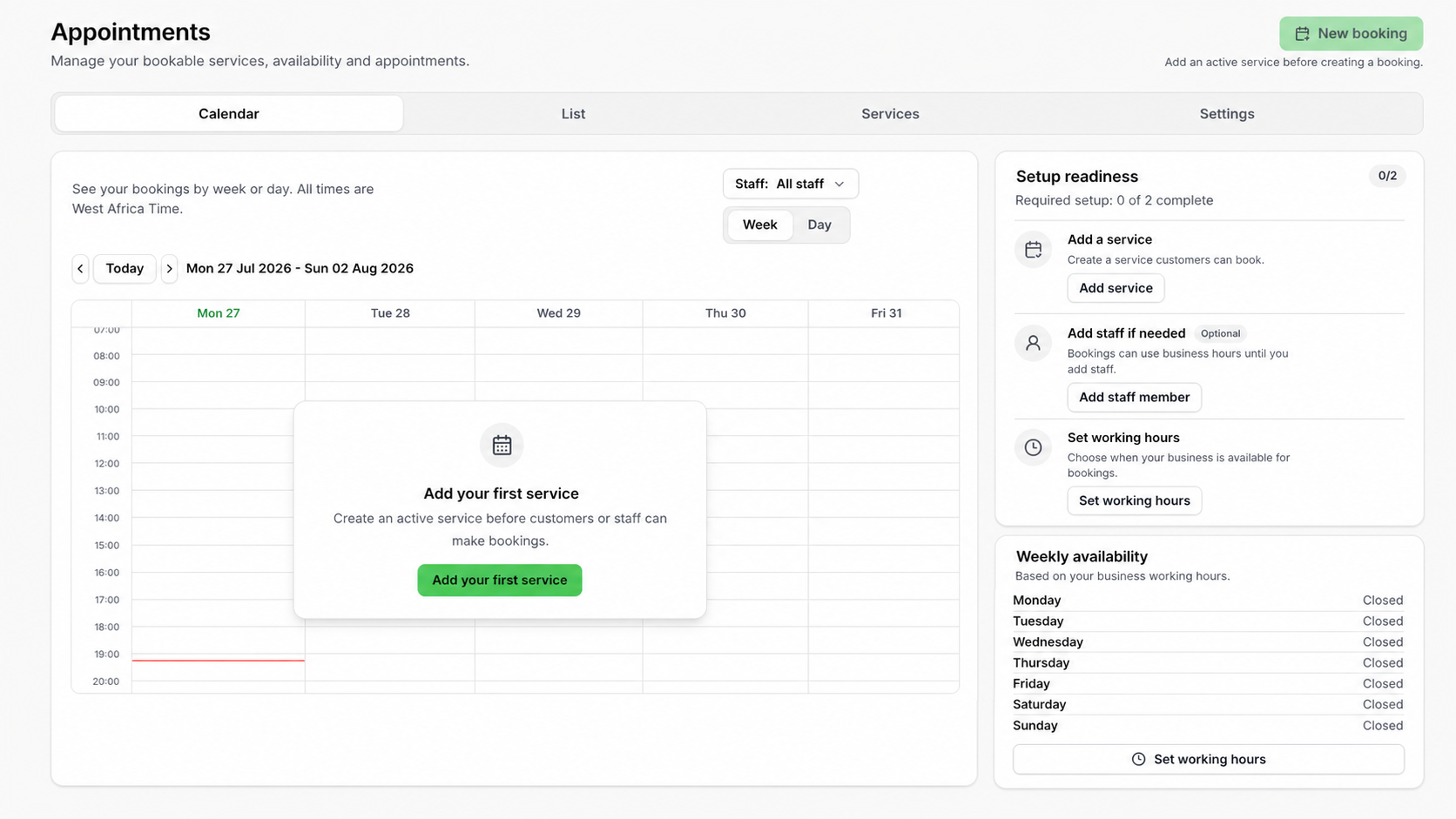
Task: Click the calendar icon beside Add a service
Action: click(x=1033, y=250)
